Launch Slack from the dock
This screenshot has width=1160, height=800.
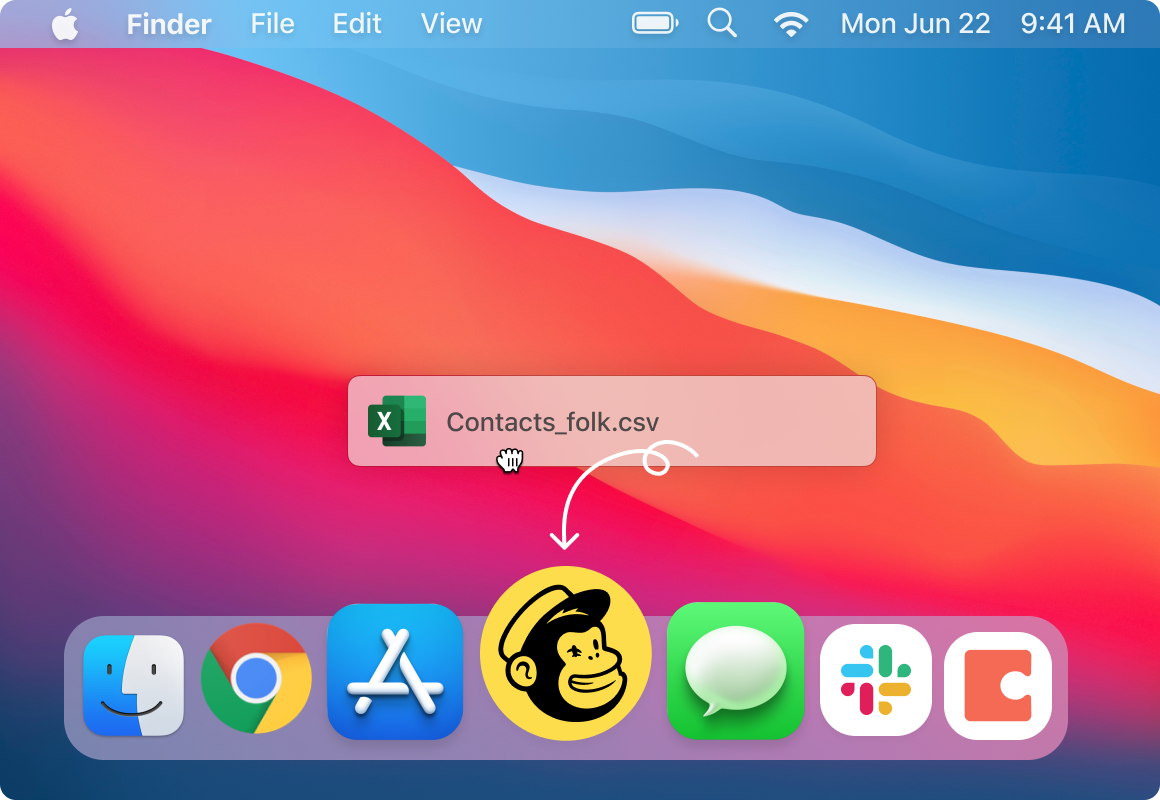pyautogui.click(x=876, y=680)
